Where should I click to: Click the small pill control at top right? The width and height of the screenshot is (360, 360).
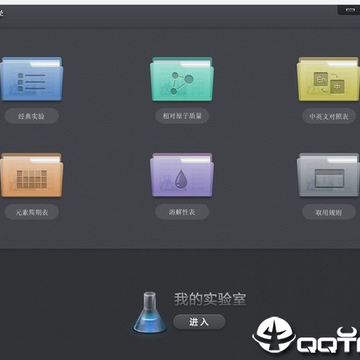[x=350, y=10]
